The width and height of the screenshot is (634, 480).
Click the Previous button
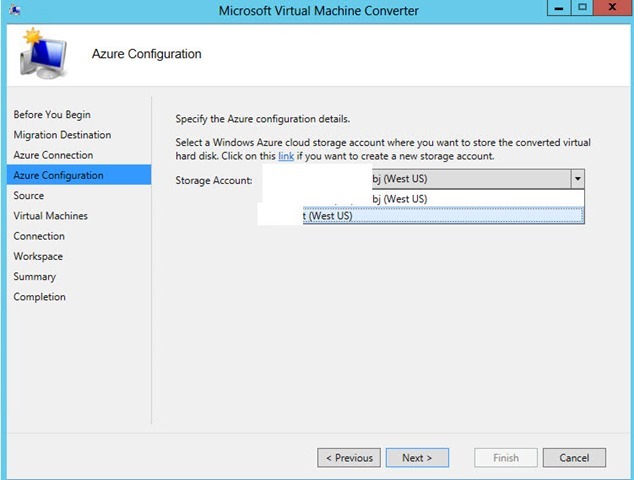tap(349, 458)
